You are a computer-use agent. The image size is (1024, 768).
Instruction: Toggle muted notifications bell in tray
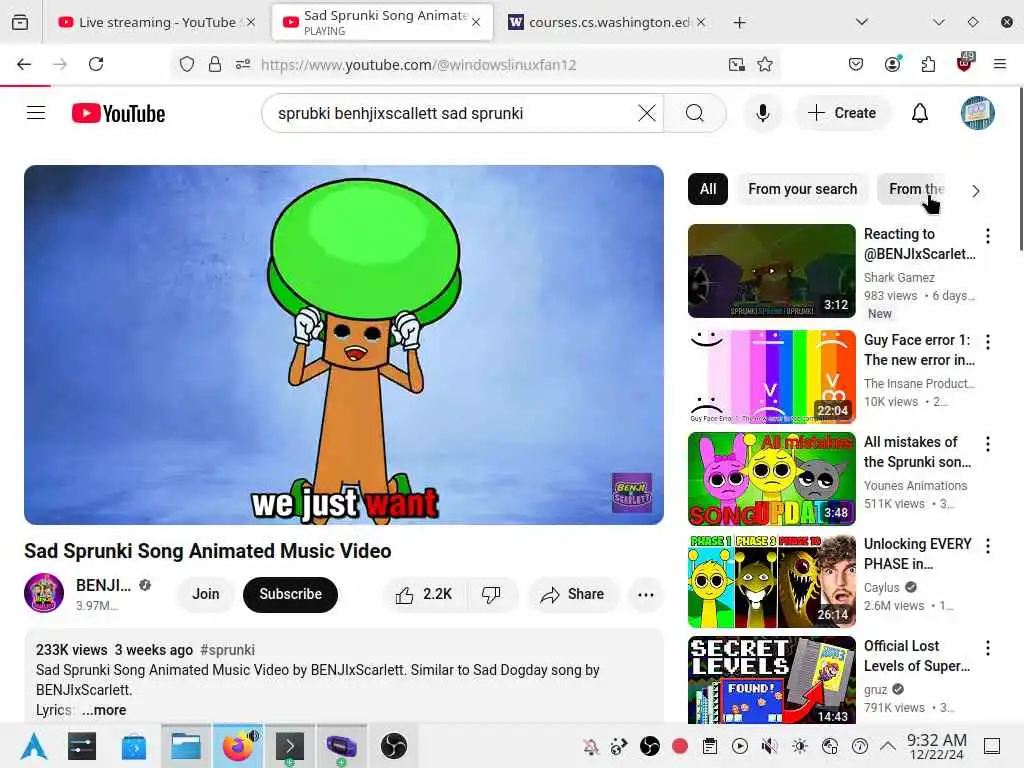(x=591, y=746)
